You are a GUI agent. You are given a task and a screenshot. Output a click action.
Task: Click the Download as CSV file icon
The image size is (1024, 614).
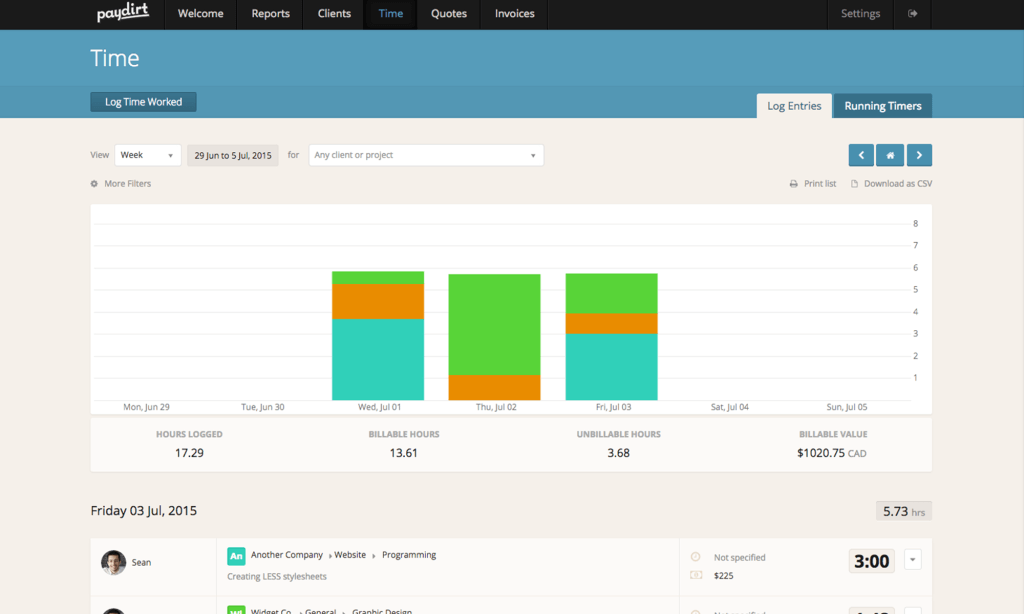click(855, 184)
